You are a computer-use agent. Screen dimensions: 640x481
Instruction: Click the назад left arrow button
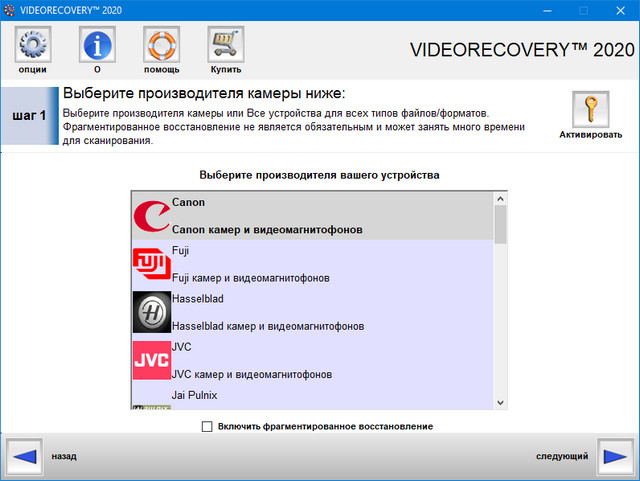click(x=24, y=457)
